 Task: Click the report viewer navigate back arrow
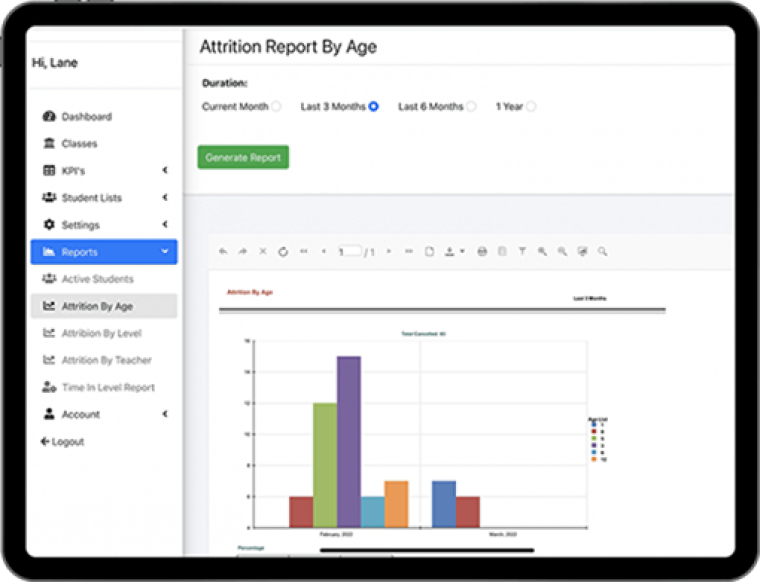[223, 251]
